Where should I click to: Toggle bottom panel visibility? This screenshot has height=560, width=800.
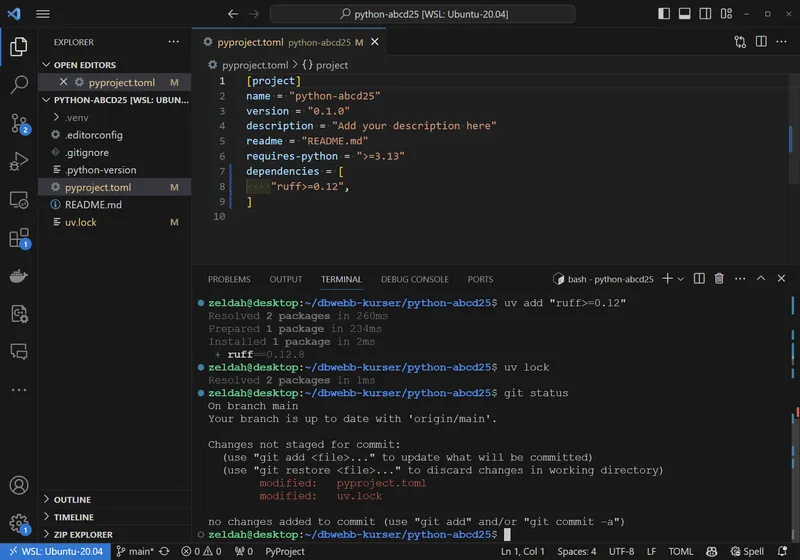pyautogui.click(x=684, y=14)
